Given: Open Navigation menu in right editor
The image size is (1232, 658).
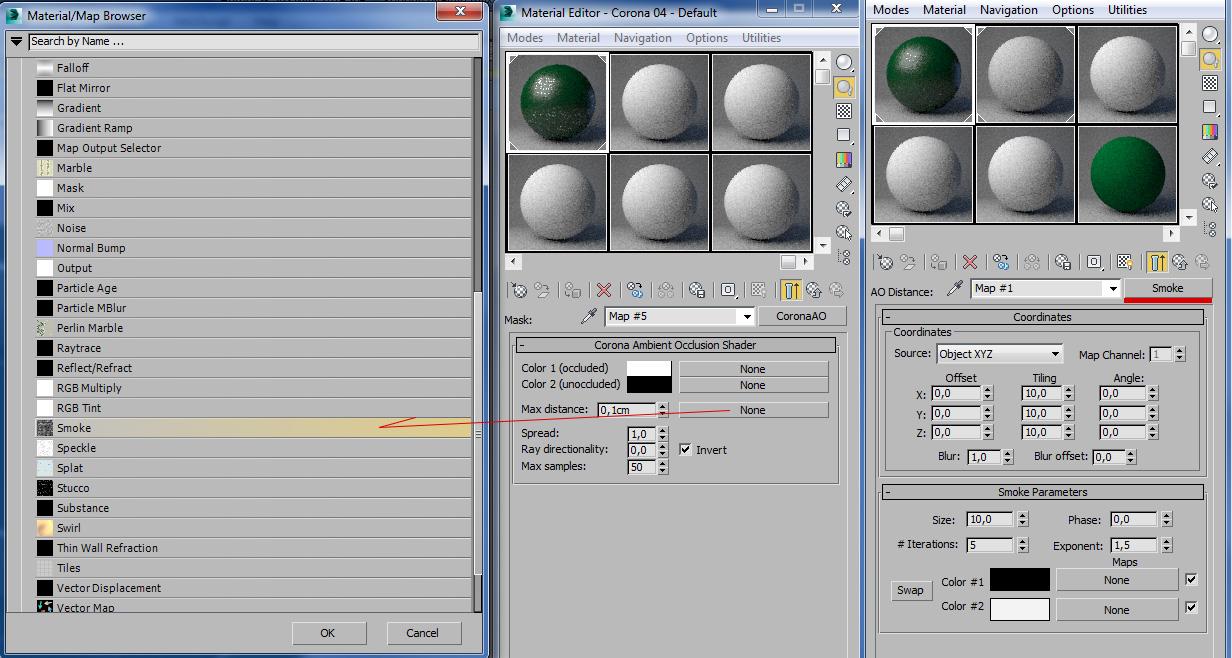Looking at the screenshot, I should pyautogui.click(x=1008, y=10).
